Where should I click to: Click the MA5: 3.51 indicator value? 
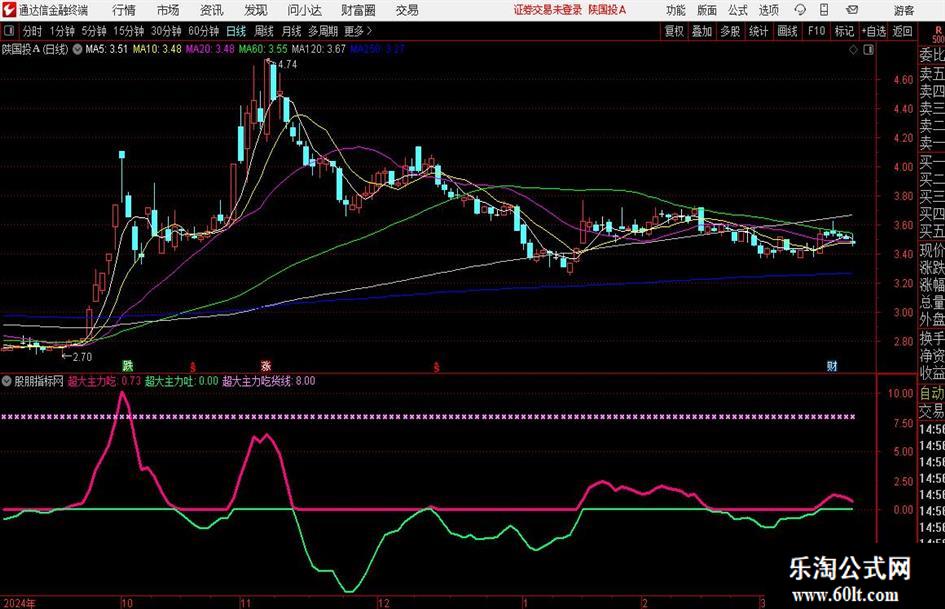(x=106, y=49)
